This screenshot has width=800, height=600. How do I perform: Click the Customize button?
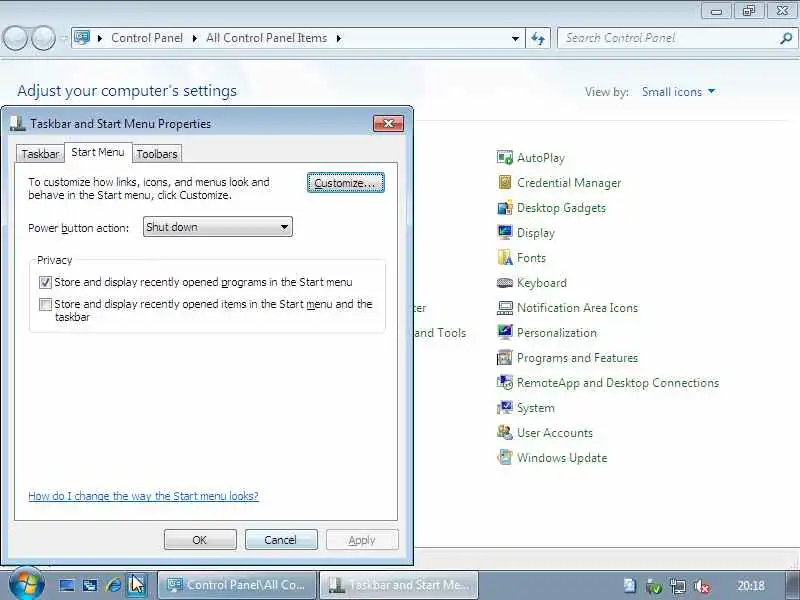[x=346, y=183]
